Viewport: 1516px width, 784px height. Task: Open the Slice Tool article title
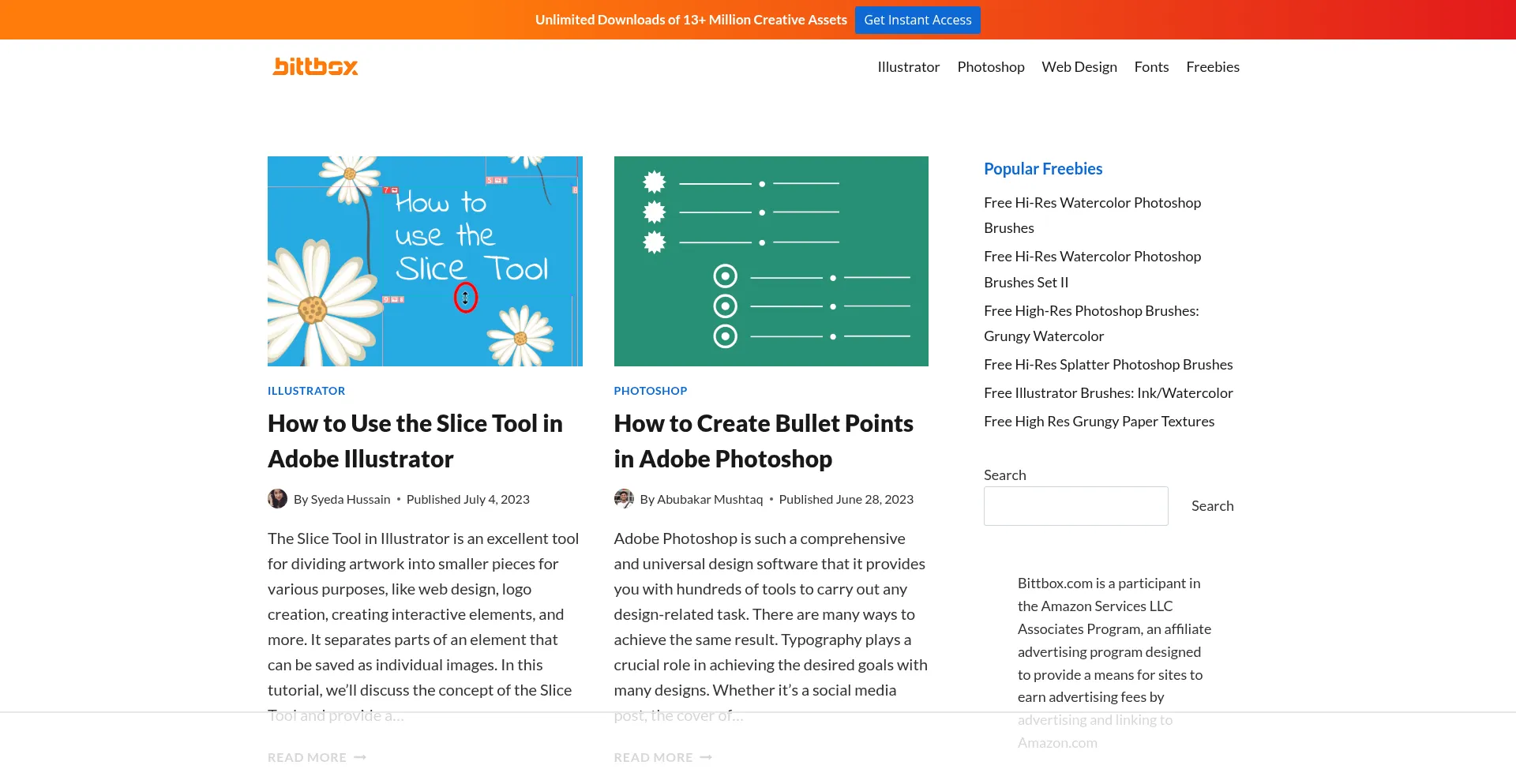coord(415,441)
